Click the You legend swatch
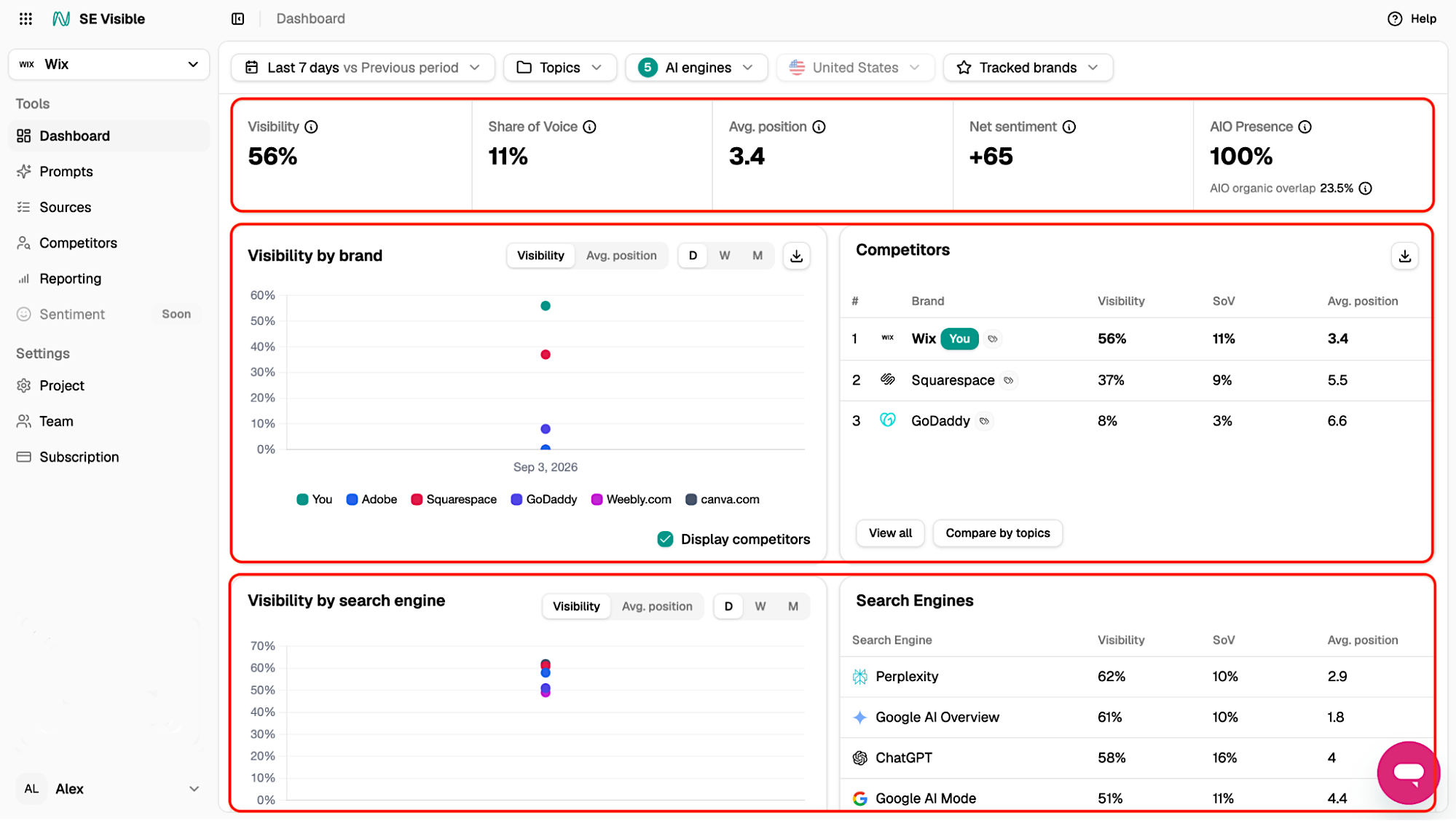 (302, 500)
